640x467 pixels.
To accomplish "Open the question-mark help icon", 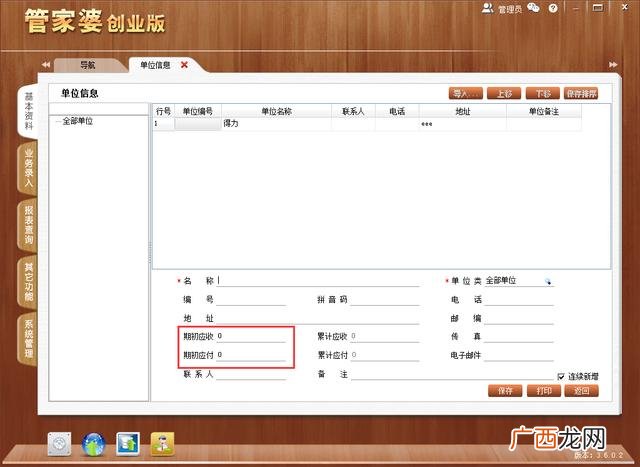I will coord(553,8).
